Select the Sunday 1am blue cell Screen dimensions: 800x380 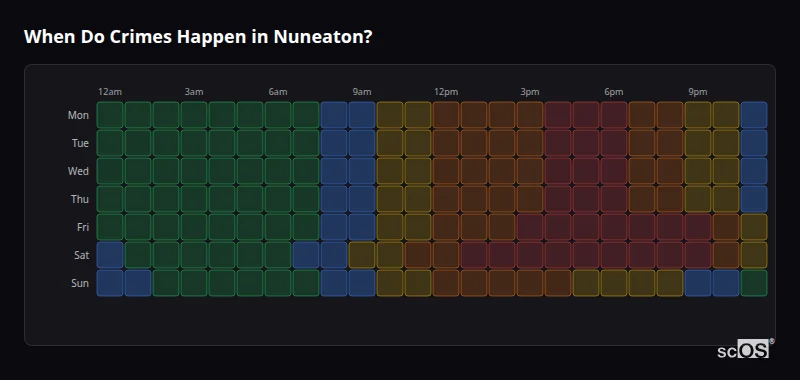point(138,283)
